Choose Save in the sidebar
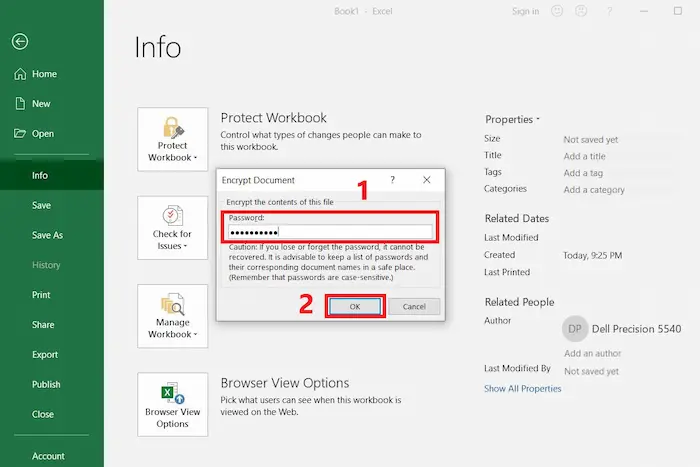Screen dimensions: 700x467 [x=52, y=205]
